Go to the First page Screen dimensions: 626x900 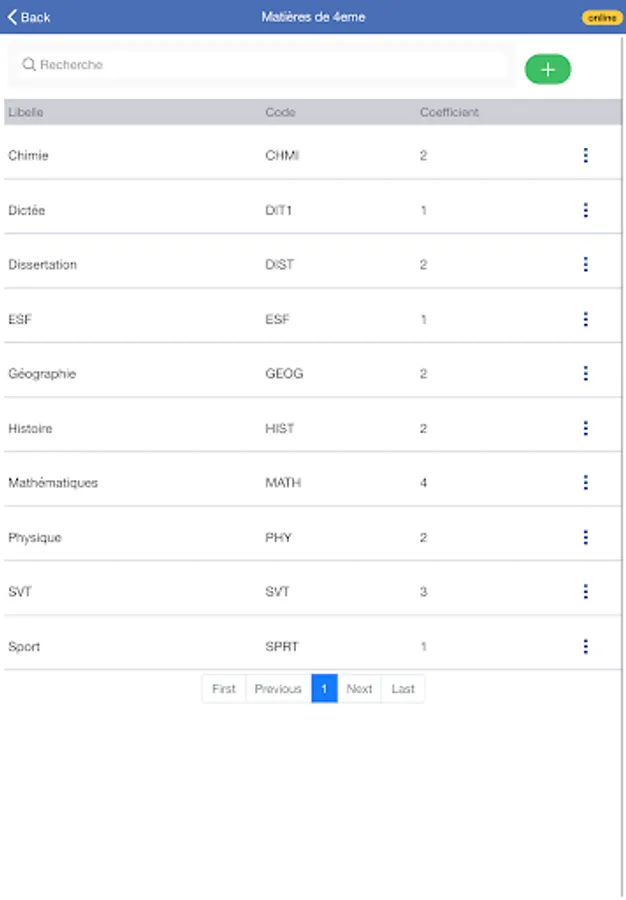point(224,689)
